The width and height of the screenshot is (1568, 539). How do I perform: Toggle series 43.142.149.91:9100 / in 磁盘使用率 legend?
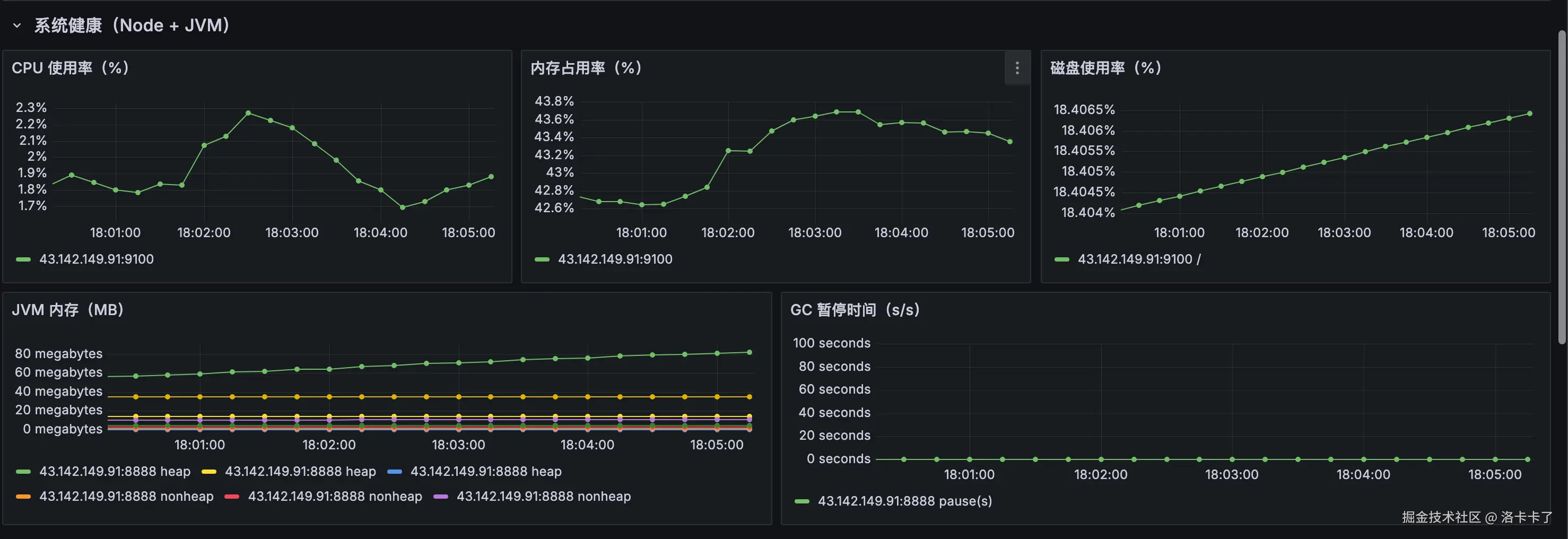point(1139,259)
